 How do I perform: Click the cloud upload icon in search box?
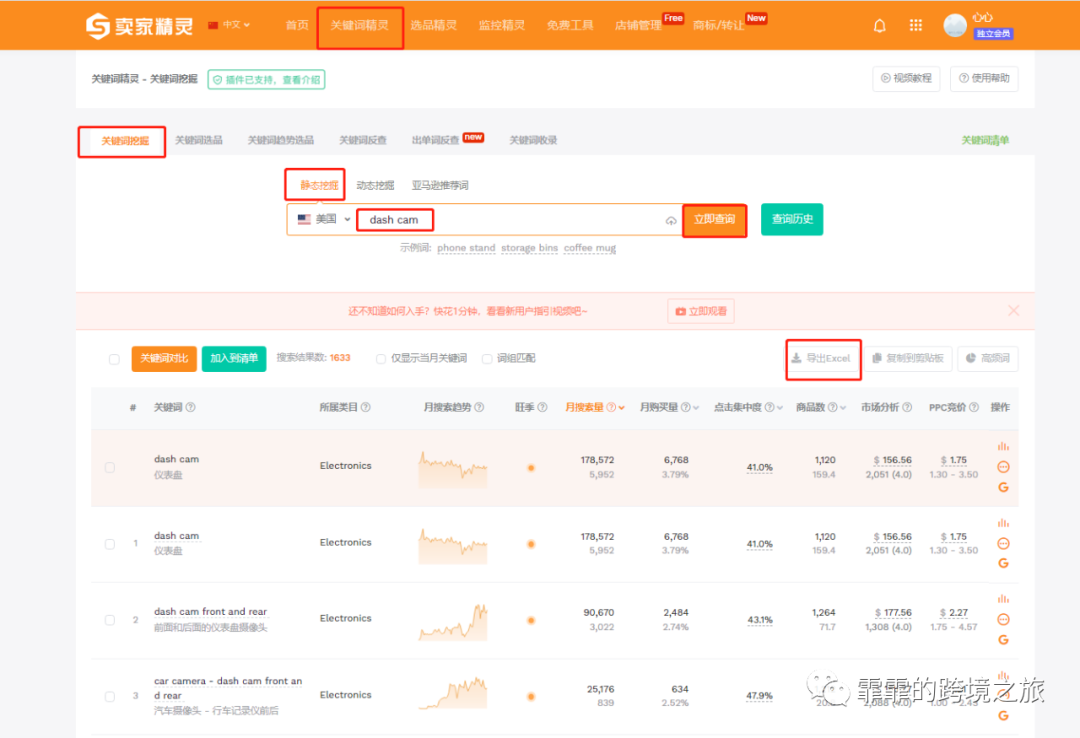coord(670,221)
